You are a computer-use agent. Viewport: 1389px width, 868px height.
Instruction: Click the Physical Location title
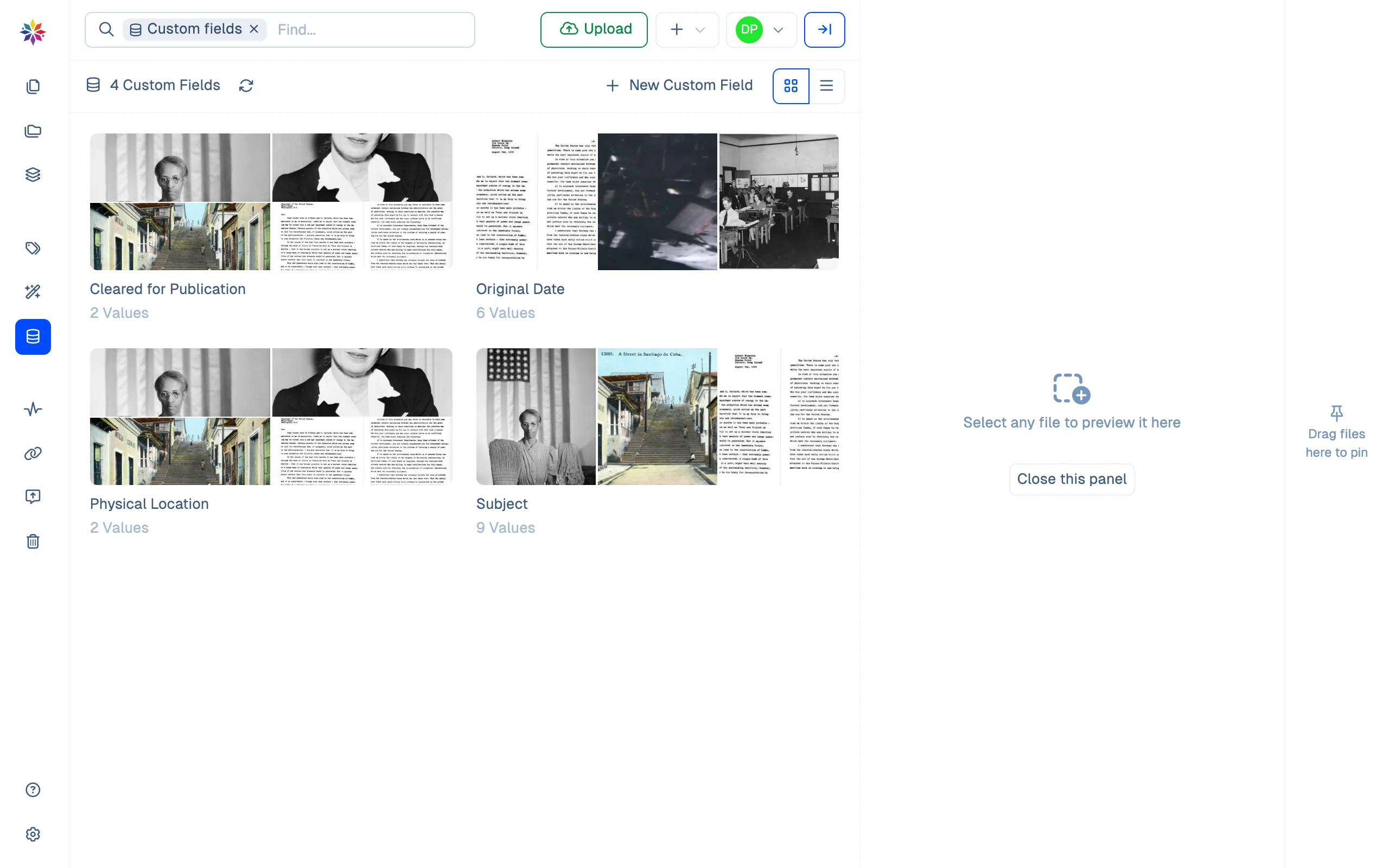[149, 503]
